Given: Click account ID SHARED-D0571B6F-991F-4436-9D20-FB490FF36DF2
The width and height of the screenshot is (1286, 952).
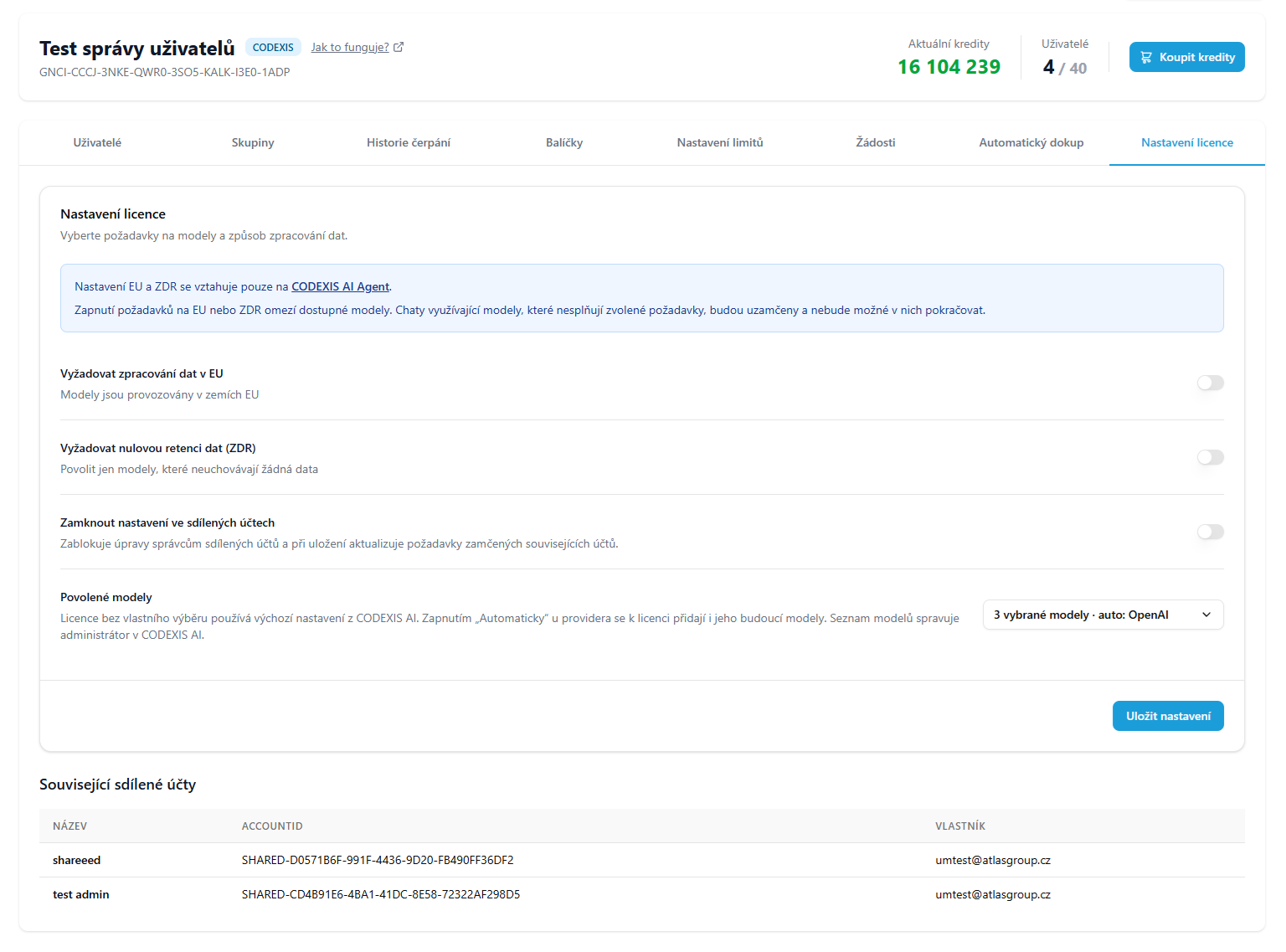Looking at the screenshot, I should click(378, 860).
